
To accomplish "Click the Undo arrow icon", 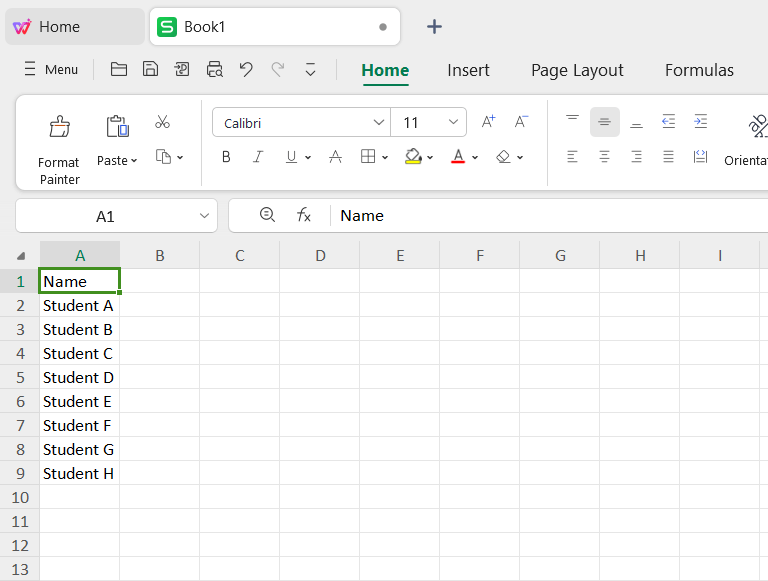I will [246, 69].
